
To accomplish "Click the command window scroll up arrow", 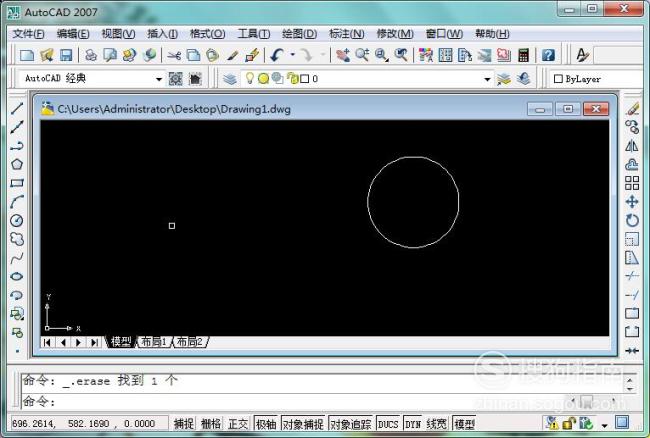I will (x=630, y=380).
